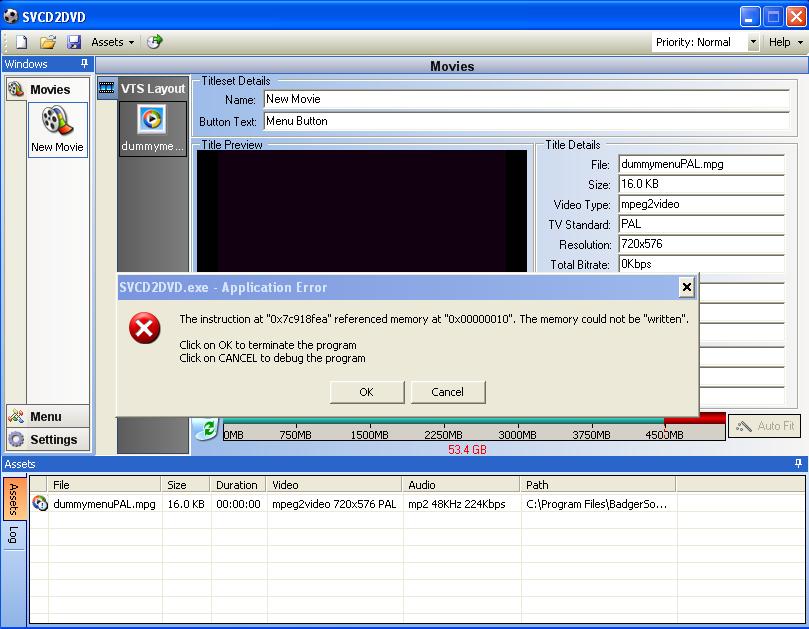Sort assets by Duration column header
The width and height of the screenshot is (809, 629).
click(x=238, y=485)
